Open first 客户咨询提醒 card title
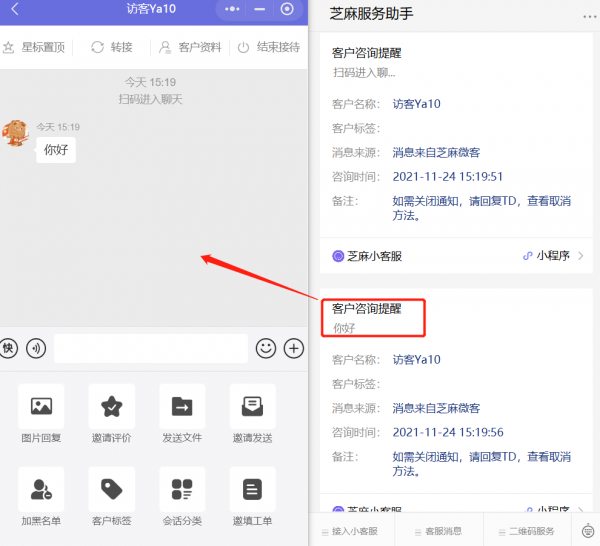 pyautogui.click(x=367, y=53)
